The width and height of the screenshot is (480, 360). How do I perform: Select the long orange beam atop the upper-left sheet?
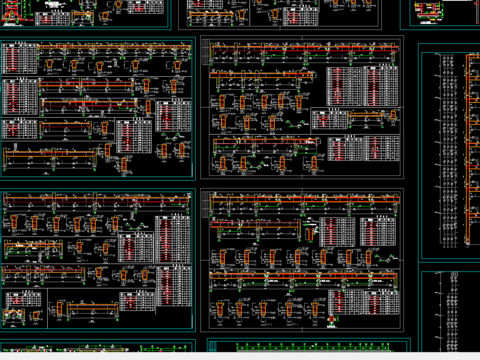tap(114, 47)
